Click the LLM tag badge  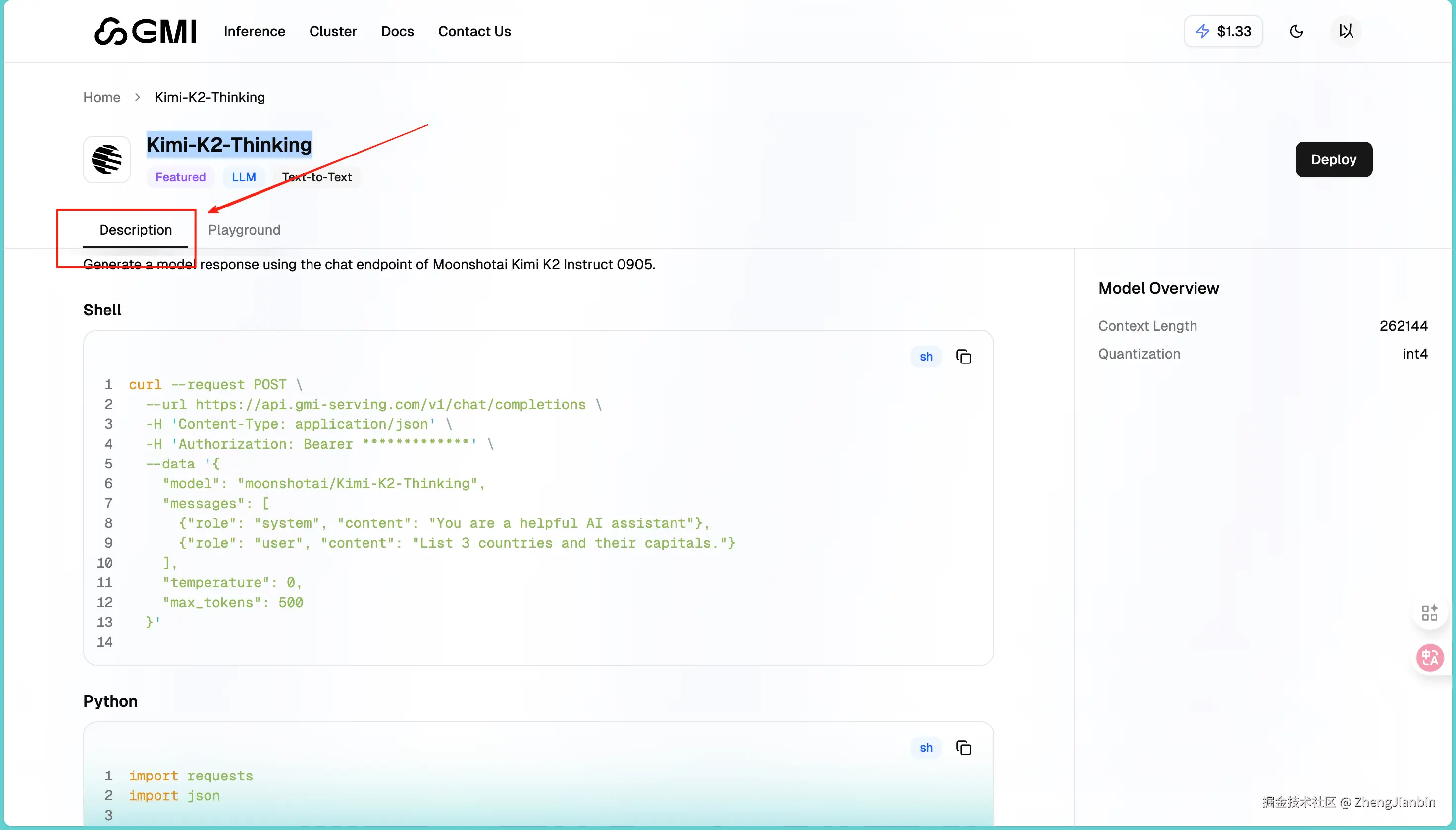[244, 177]
